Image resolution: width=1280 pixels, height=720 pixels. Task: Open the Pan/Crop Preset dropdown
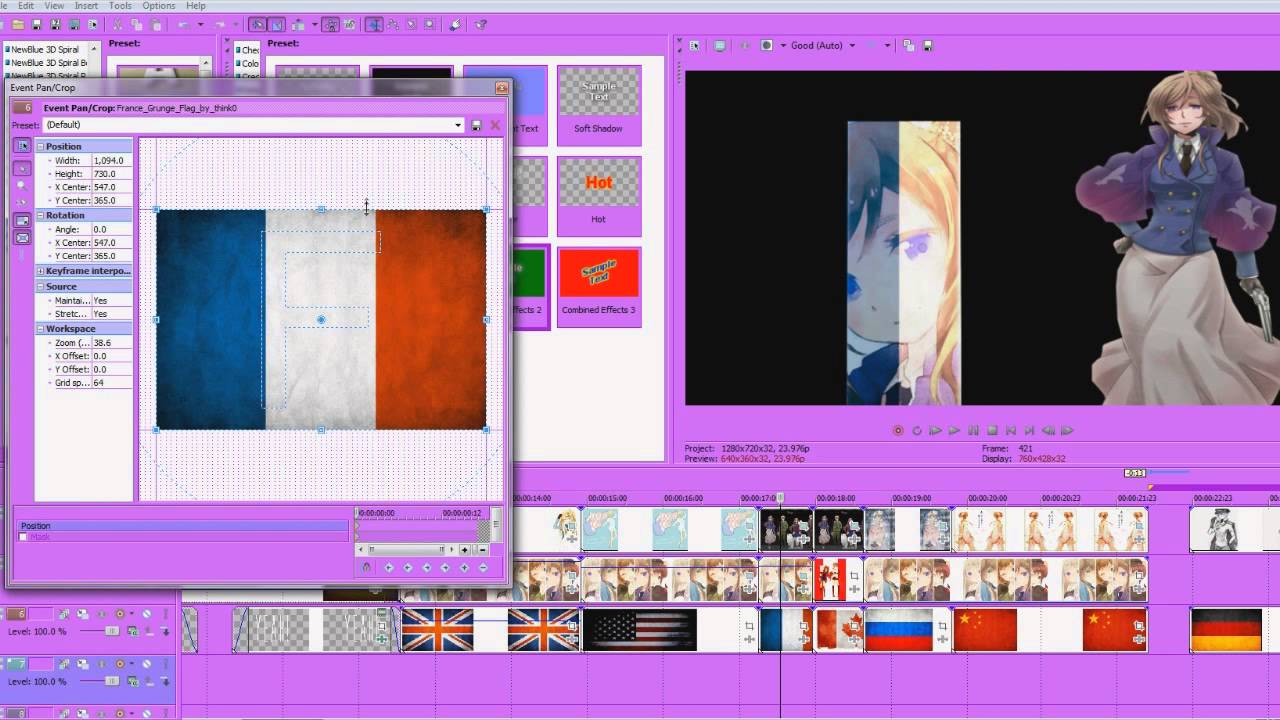(458, 125)
